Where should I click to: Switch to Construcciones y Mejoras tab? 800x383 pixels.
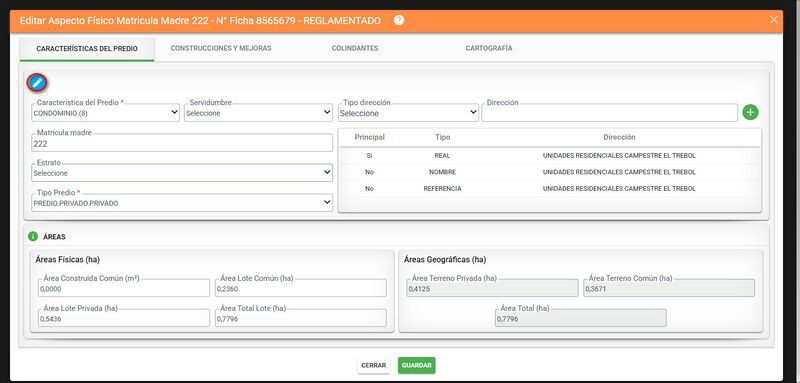(x=221, y=48)
